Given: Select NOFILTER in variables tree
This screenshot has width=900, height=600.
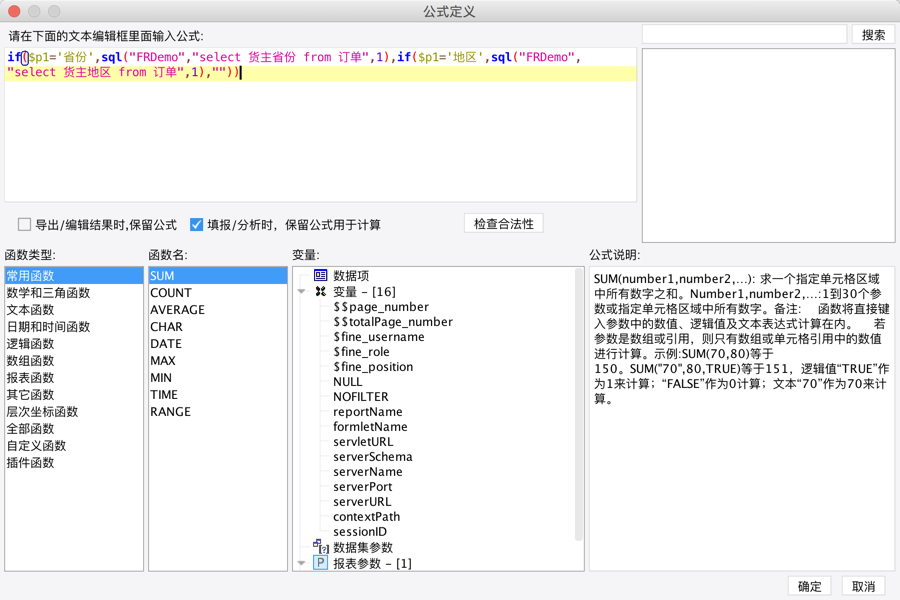Looking at the screenshot, I should pos(360,397).
